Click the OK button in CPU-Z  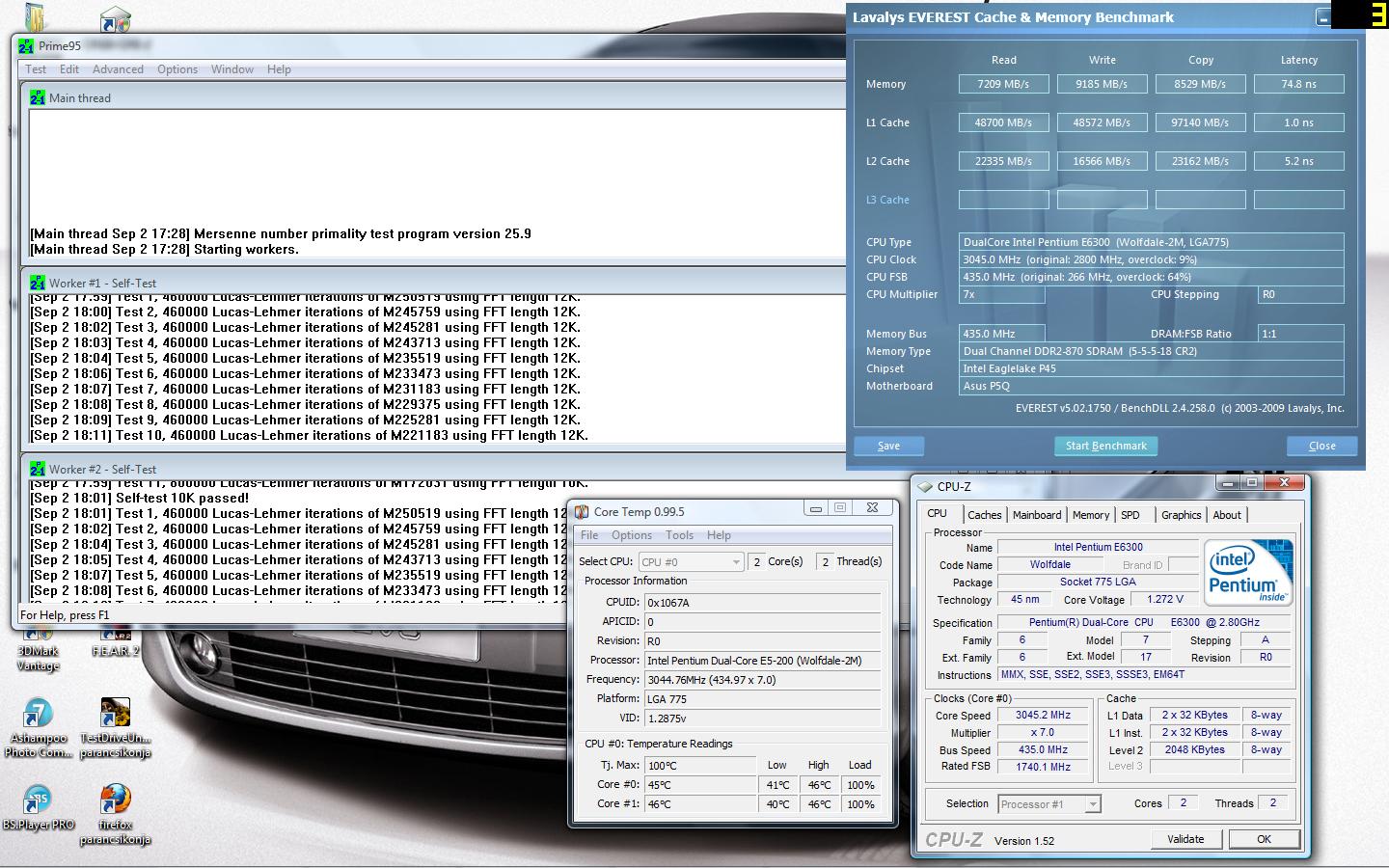click(1264, 839)
